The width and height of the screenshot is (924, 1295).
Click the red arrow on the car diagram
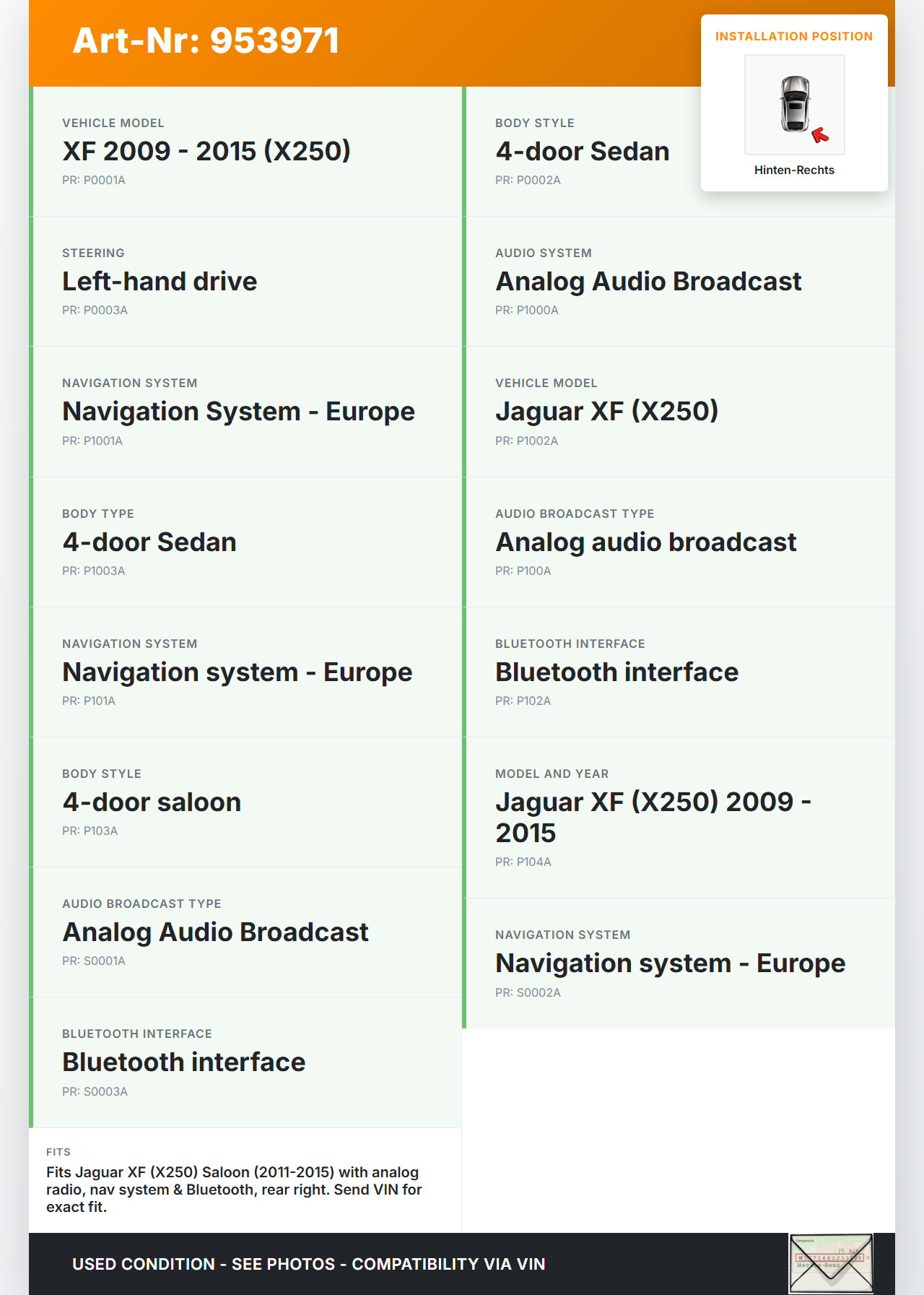pos(820,134)
